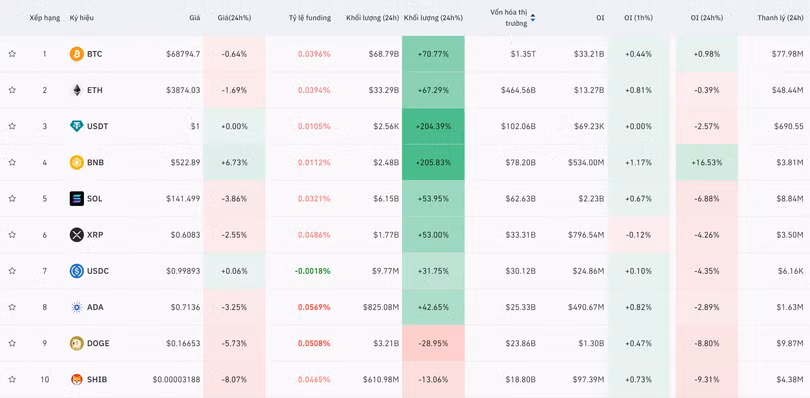Click the Shiba Inu logo
This screenshot has width=810, height=398.
(x=76, y=379)
